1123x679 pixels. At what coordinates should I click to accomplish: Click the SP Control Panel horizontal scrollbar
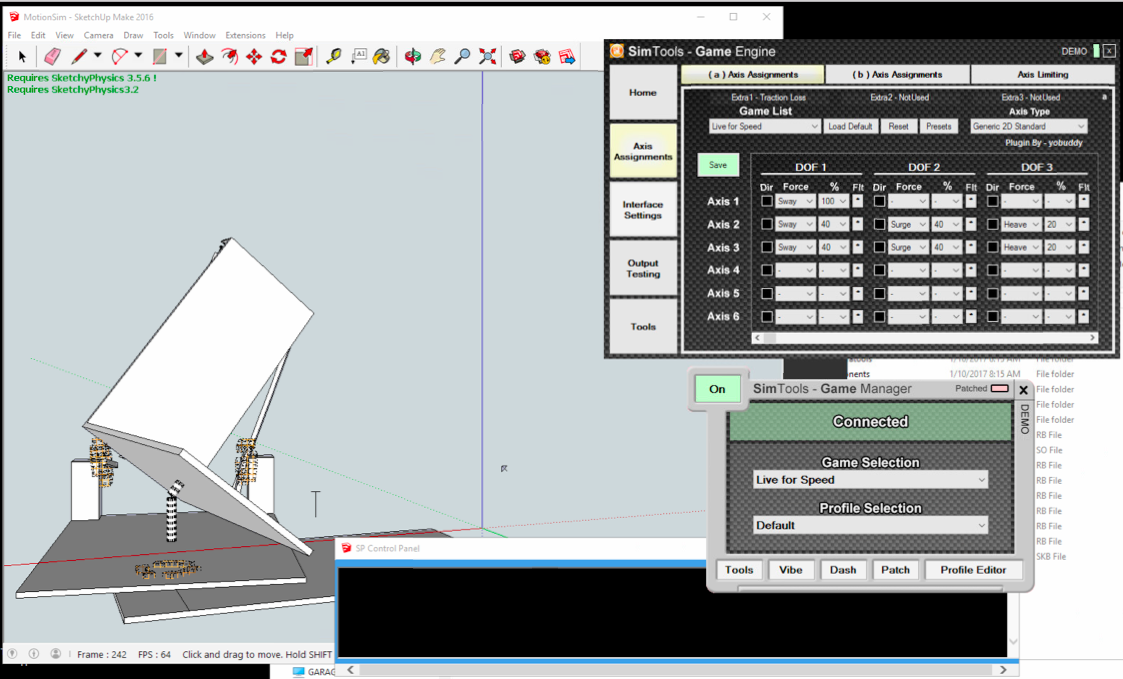677,670
